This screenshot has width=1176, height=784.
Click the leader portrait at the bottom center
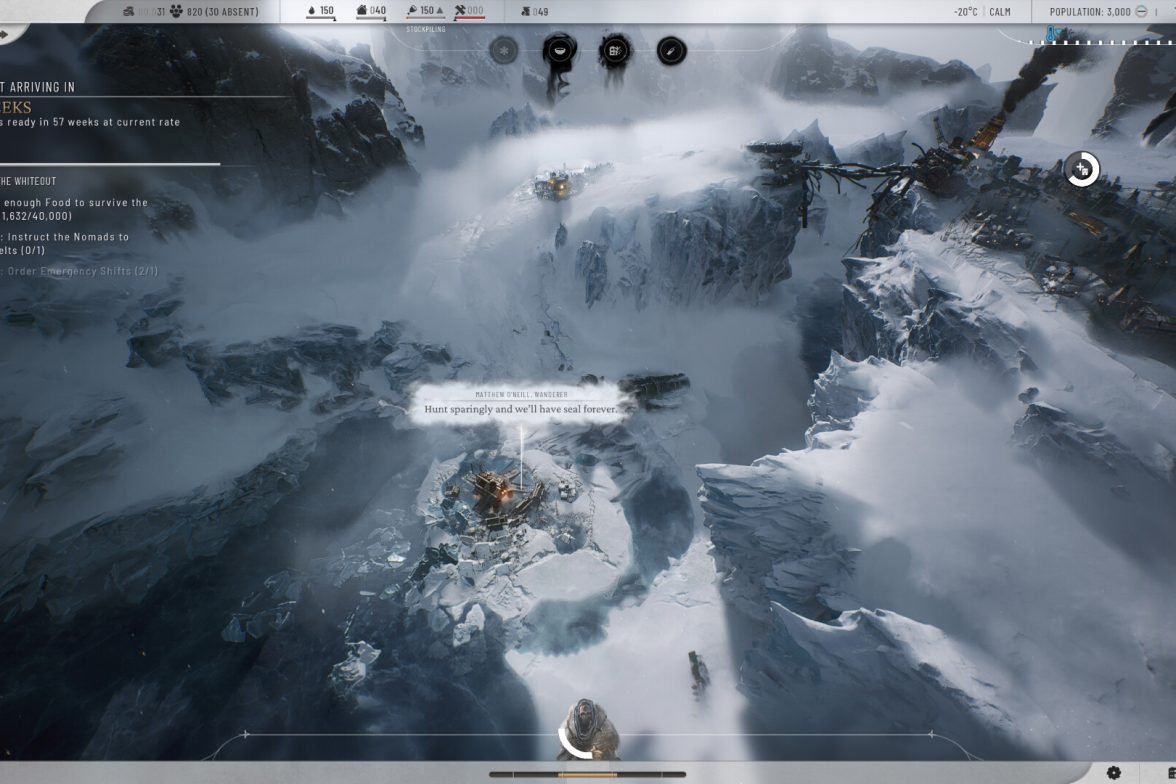[588, 728]
